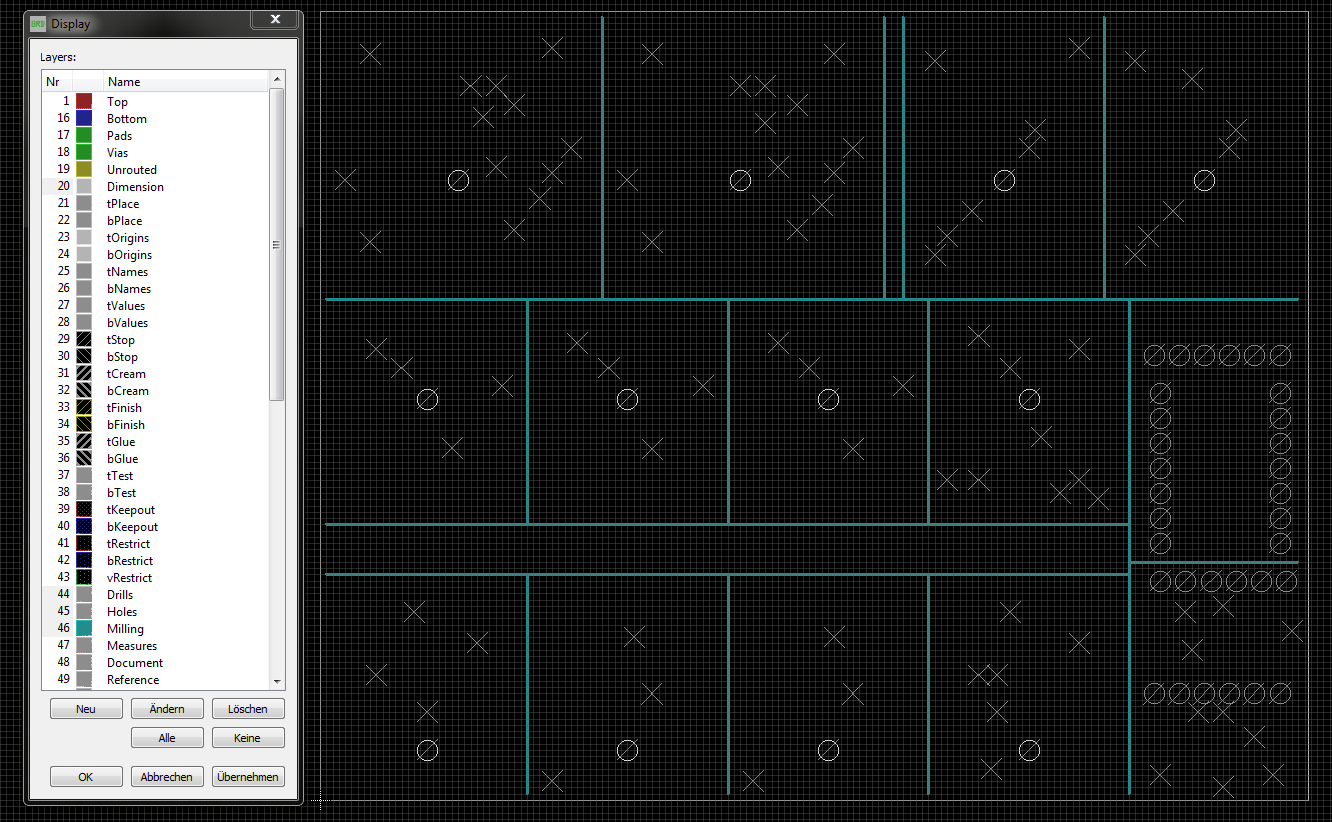Click the tKeepout red dotted swatch

[x=84, y=510]
